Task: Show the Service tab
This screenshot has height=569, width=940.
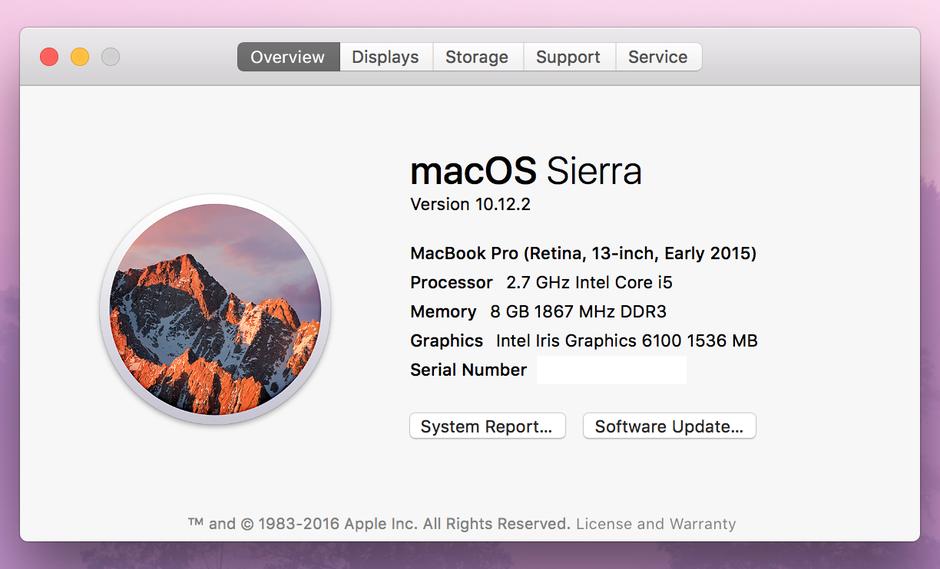Action: pyautogui.click(x=657, y=57)
